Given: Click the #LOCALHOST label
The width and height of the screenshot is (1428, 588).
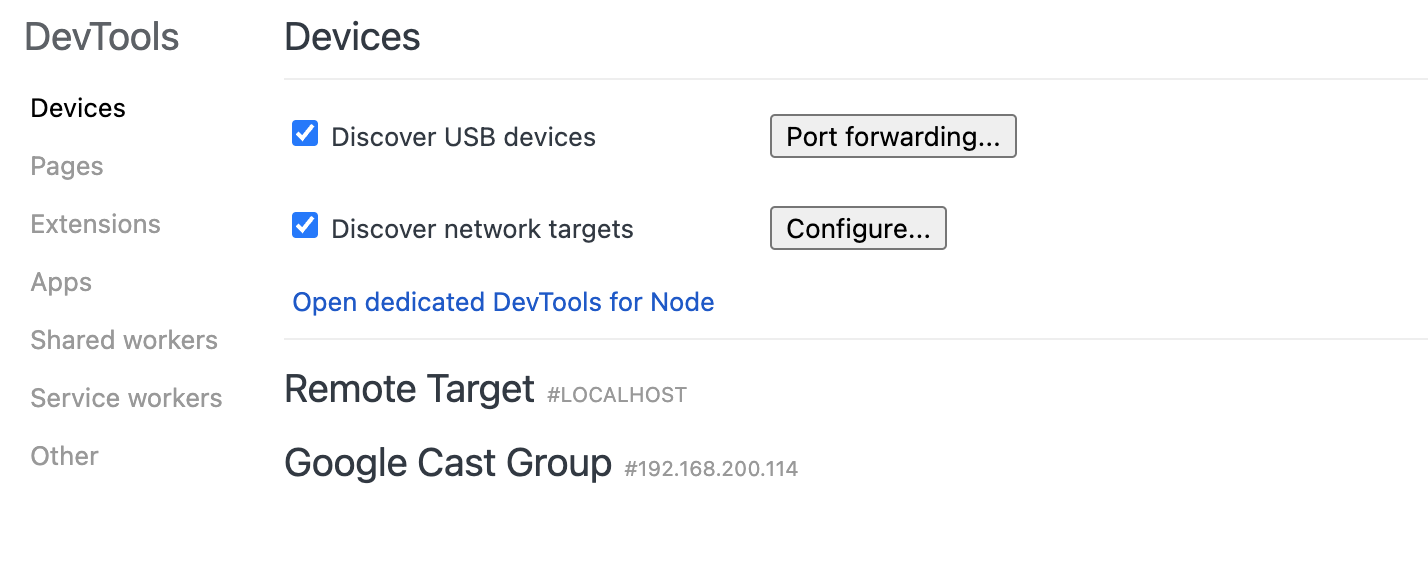Looking at the screenshot, I should [x=617, y=395].
